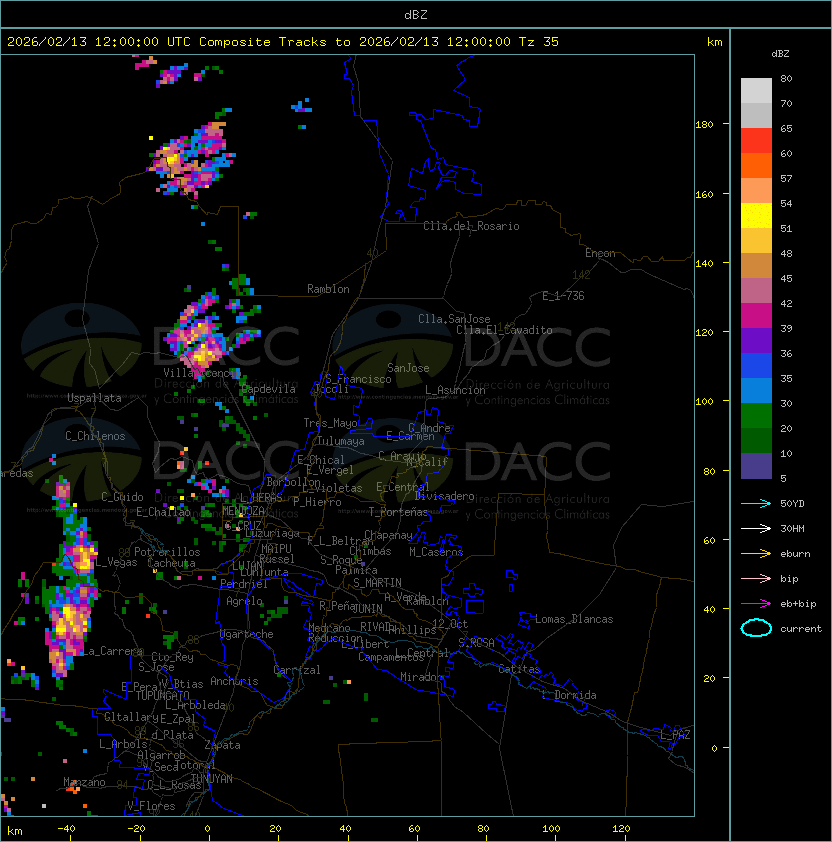
Task: Click the 'Manzano' place label
Action: 84,782
